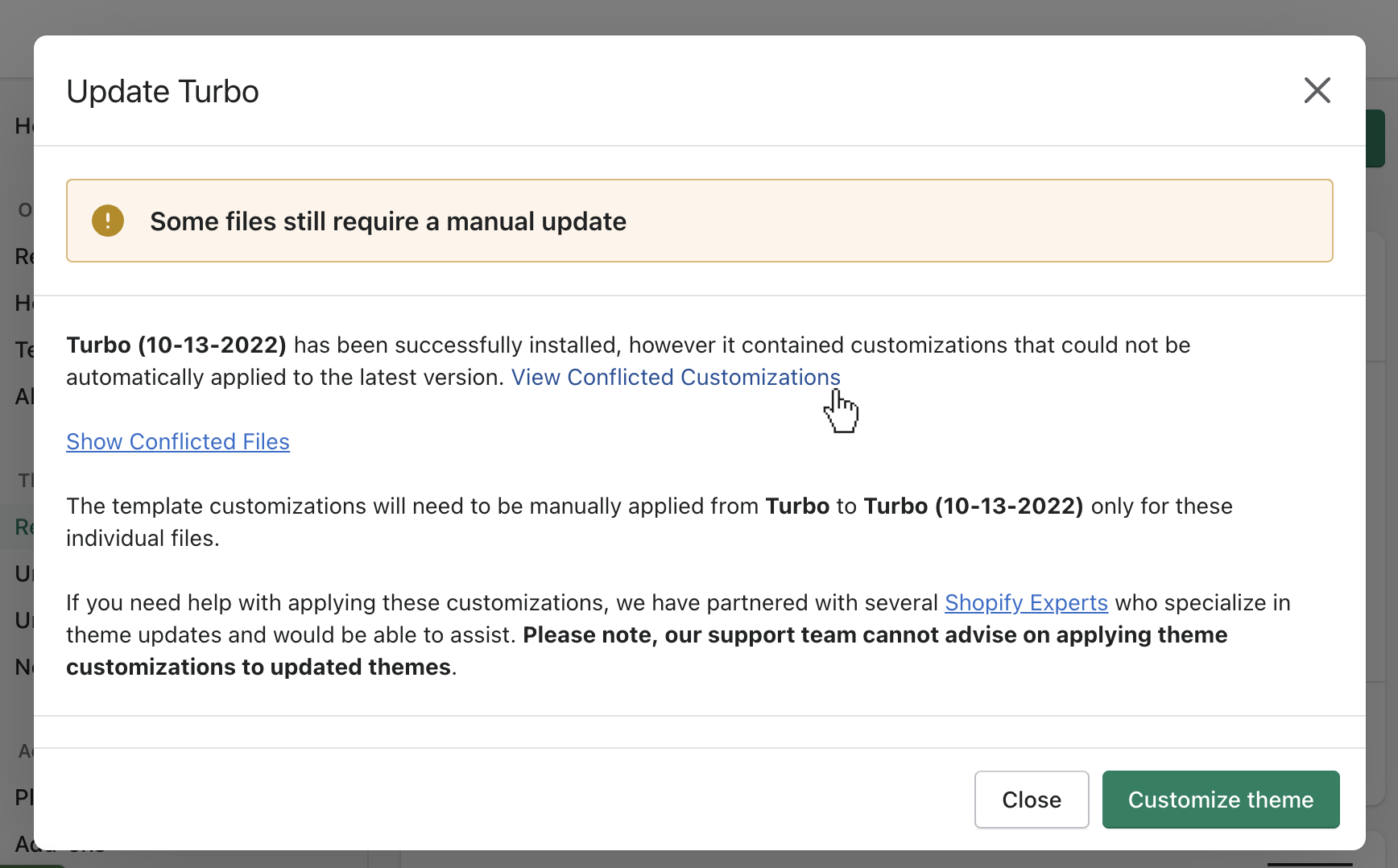
Task: Close the Update Turbo dialog via X icon
Action: [1317, 90]
